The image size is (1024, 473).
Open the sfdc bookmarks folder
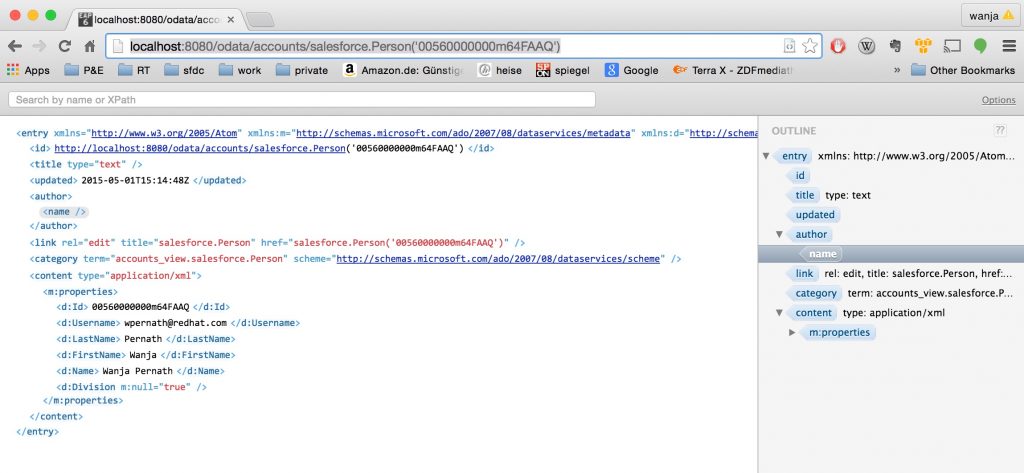pos(184,70)
